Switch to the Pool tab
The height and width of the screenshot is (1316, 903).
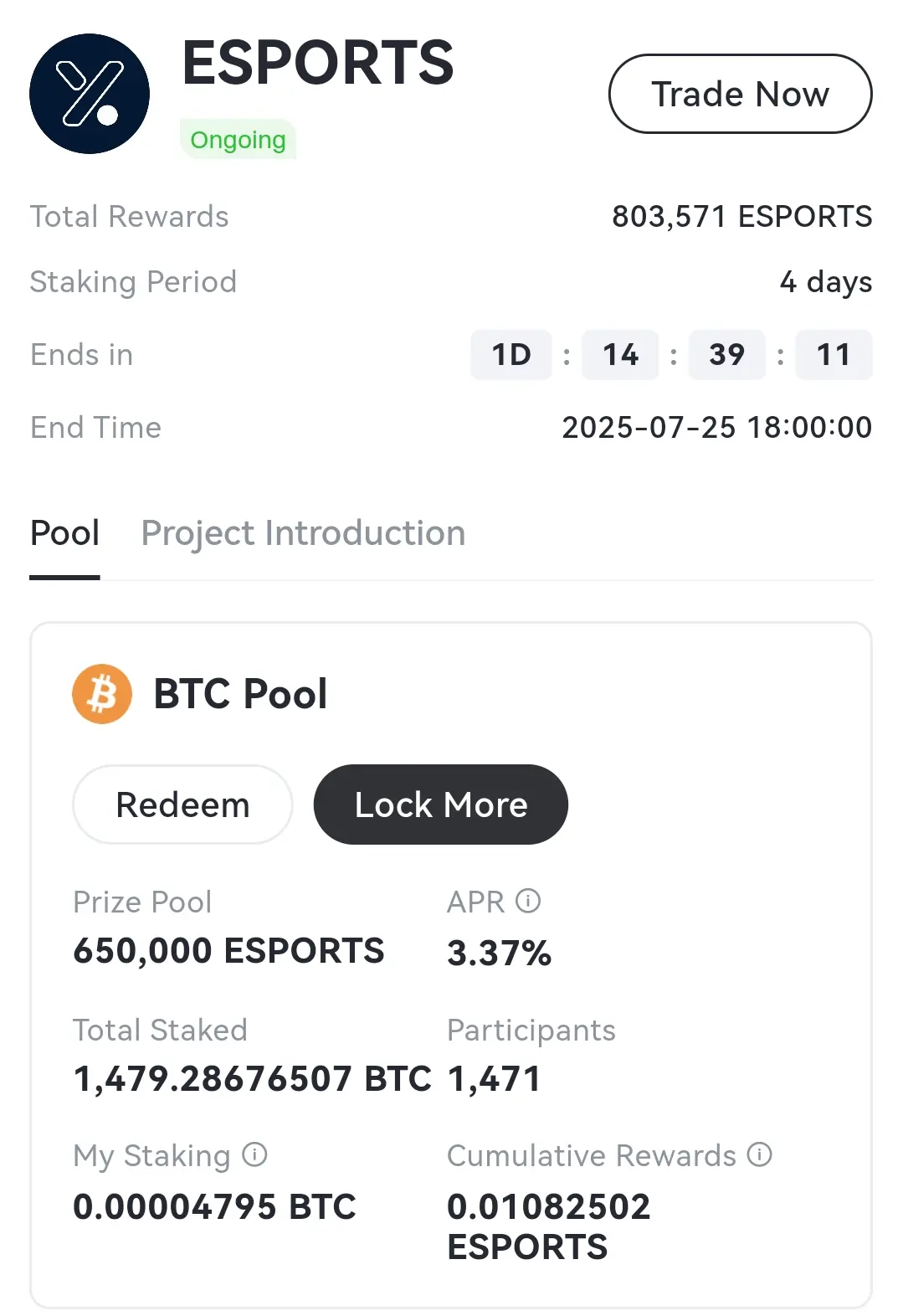click(64, 533)
